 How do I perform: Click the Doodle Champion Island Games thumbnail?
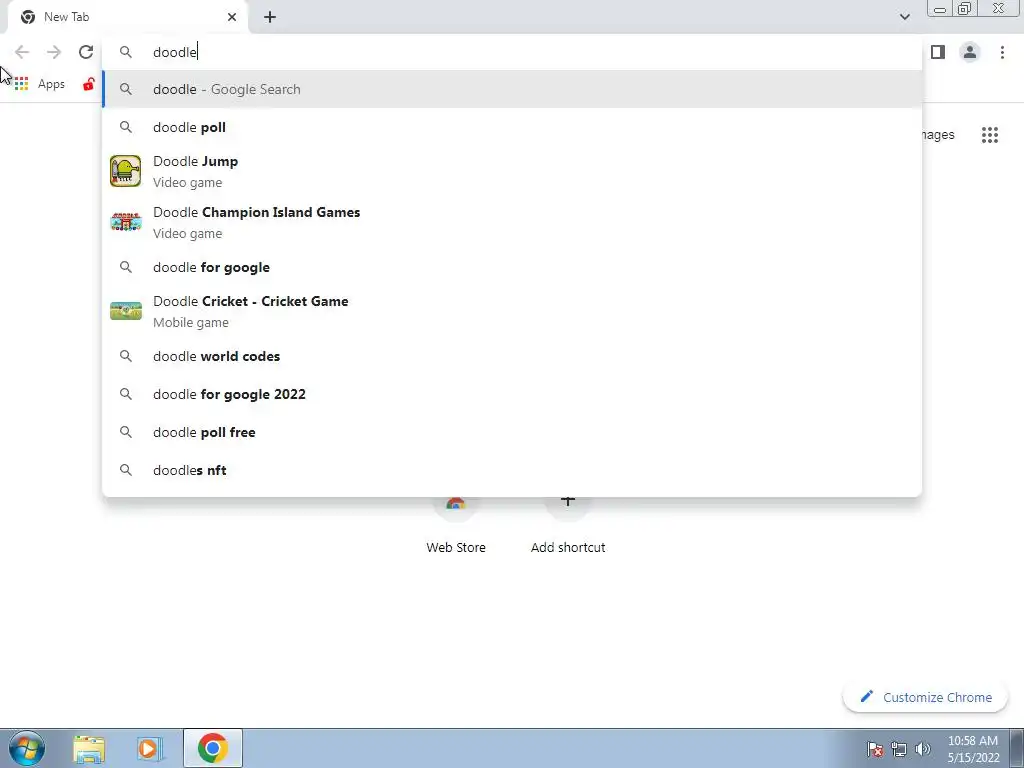125,222
